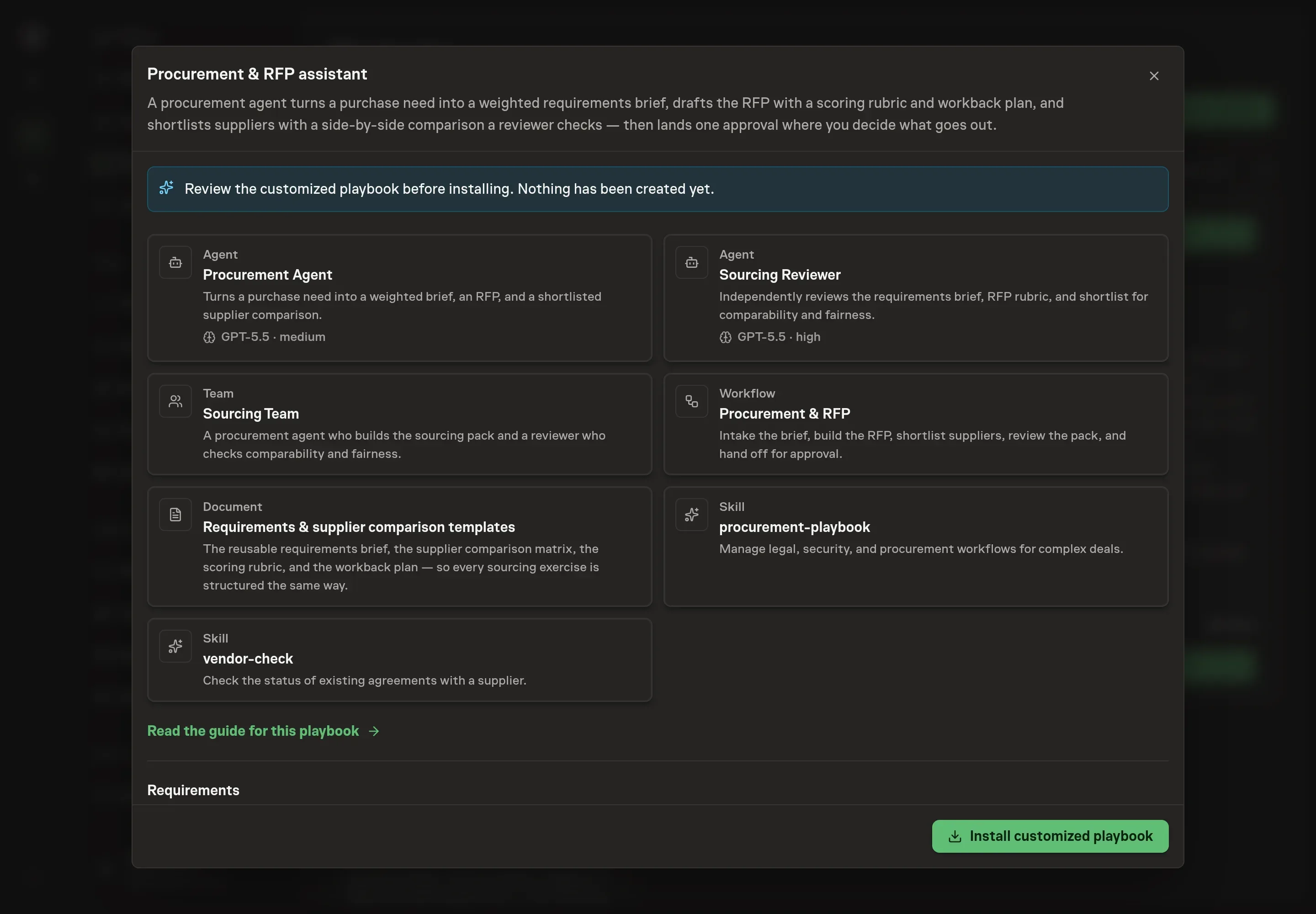Select the Procurement Agent card title
This screenshot has height=914, width=1316.
tap(267, 275)
